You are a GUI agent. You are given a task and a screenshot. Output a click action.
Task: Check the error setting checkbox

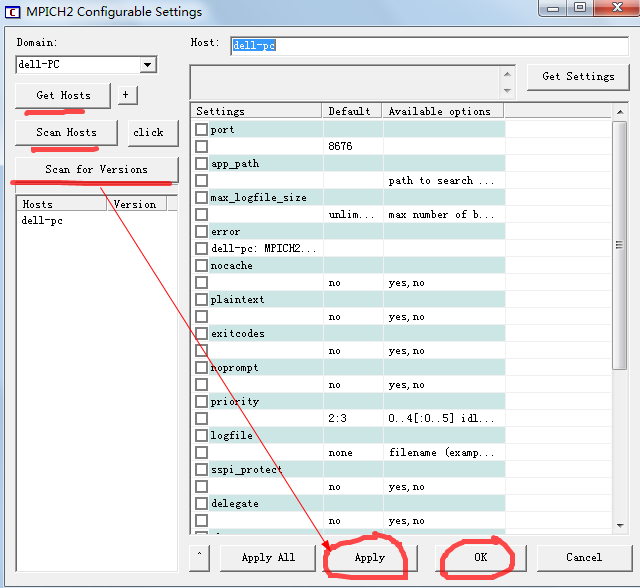(201, 231)
